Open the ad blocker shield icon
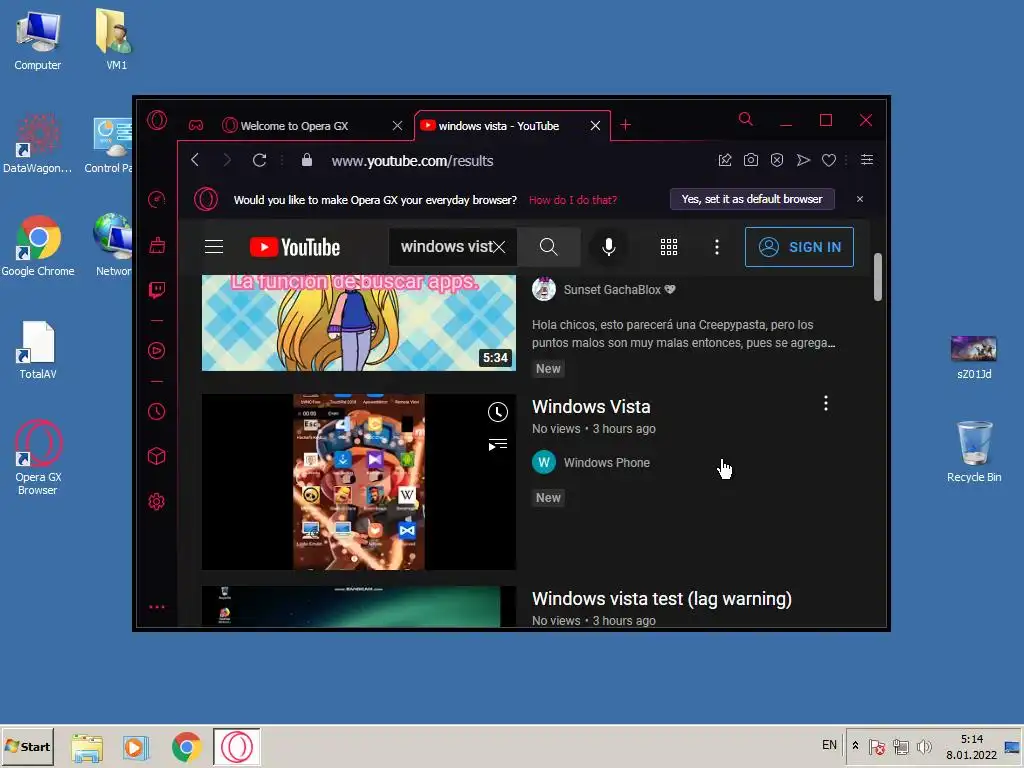1024x768 pixels. pyautogui.click(x=777, y=160)
